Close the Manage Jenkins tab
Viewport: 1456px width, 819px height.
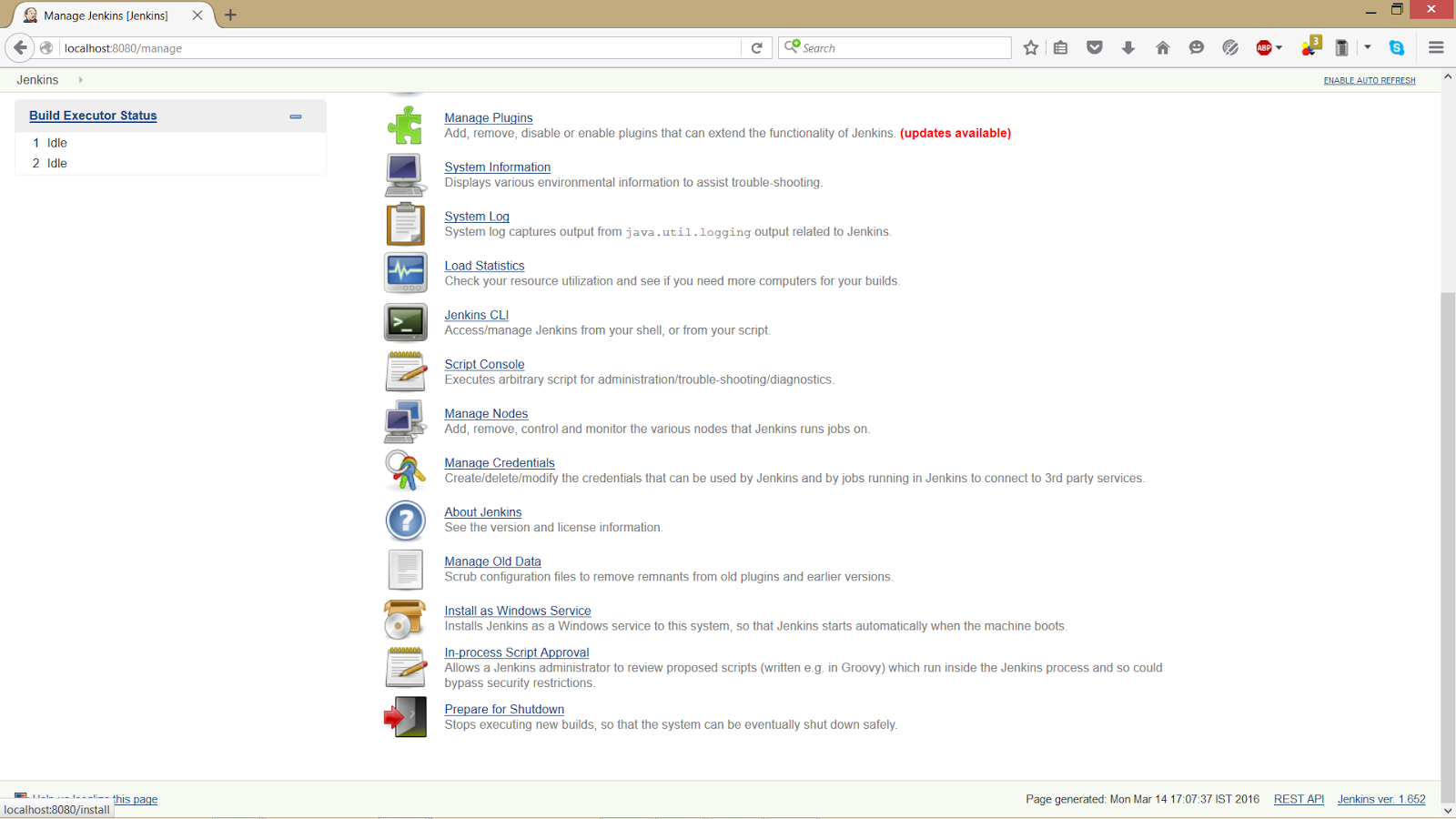(197, 15)
